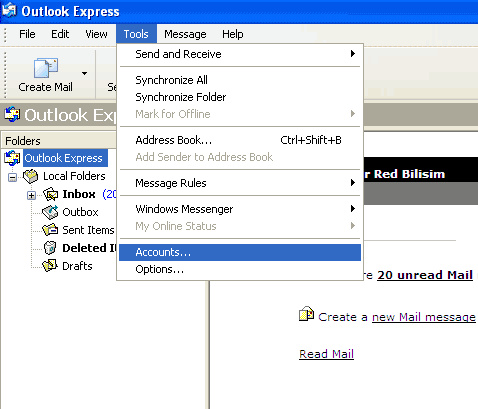Image resolution: width=478 pixels, height=409 pixels.
Task: Expand the Inbox subfolders tree node
Action: click(x=31, y=195)
